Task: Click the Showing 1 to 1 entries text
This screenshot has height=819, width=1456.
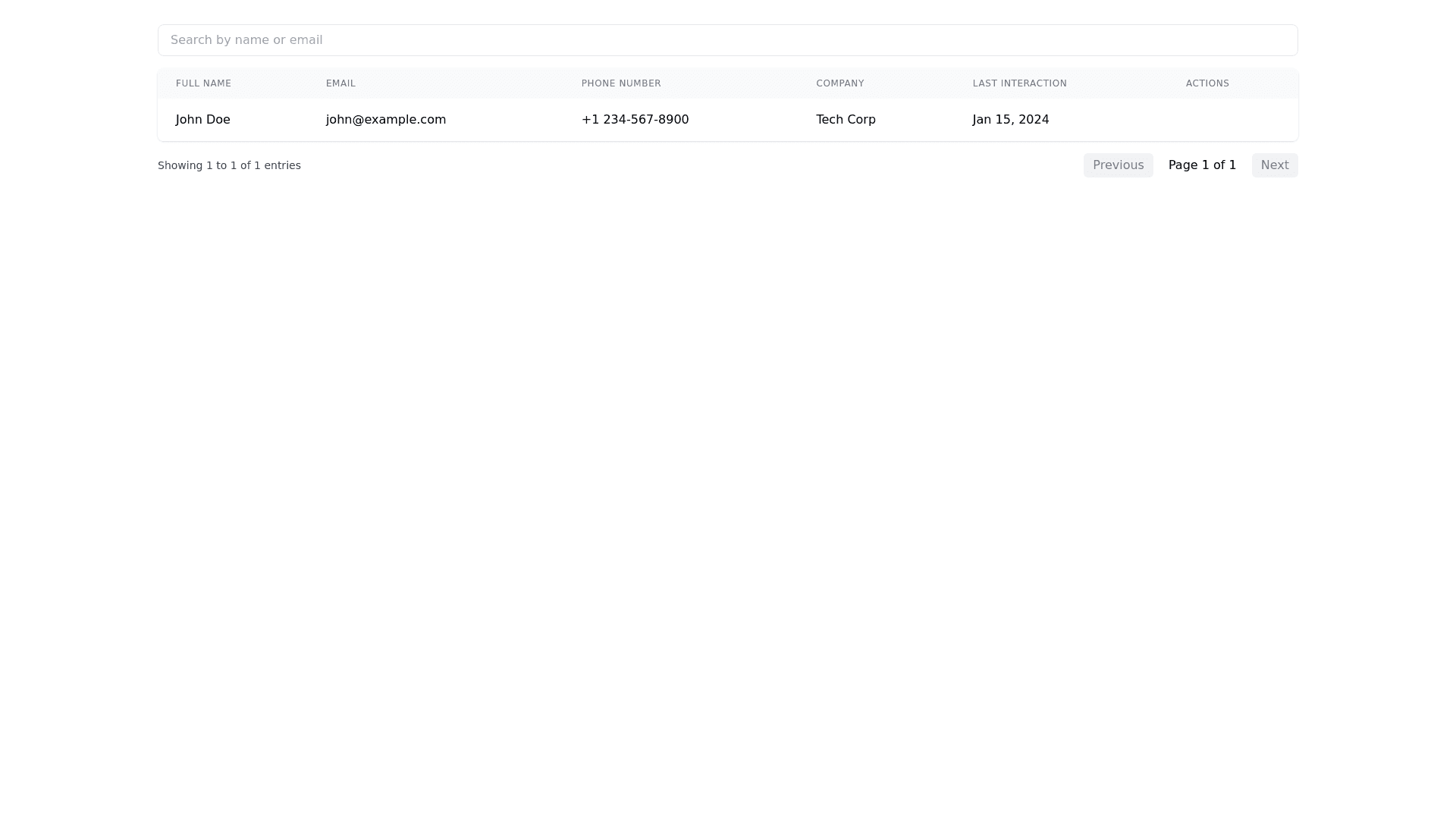Action: pyautogui.click(x=229, y=165)
